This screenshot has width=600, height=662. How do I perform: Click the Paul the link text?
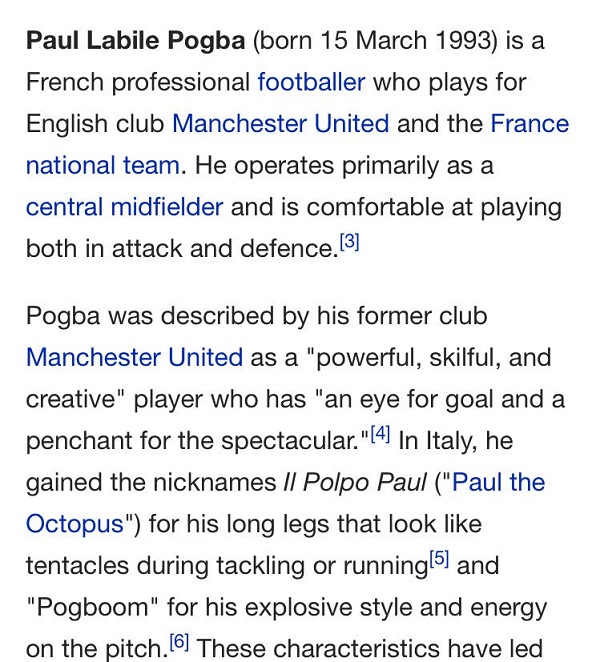click(498, 482)
